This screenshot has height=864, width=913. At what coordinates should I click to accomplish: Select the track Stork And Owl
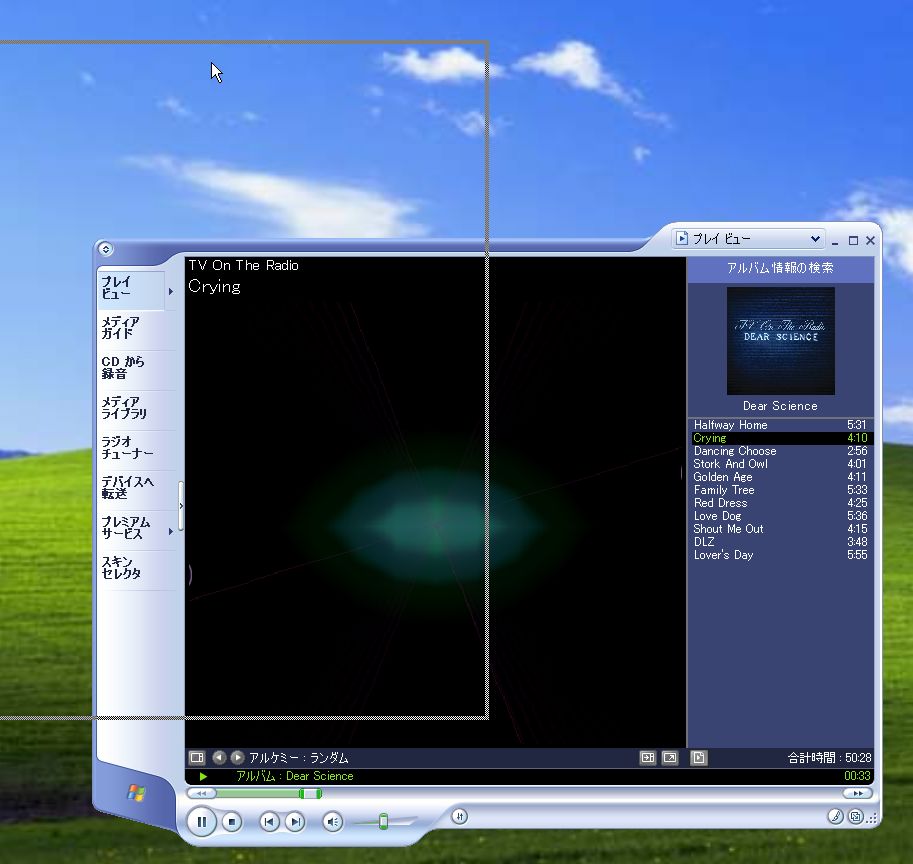click(x=780, y=464)
